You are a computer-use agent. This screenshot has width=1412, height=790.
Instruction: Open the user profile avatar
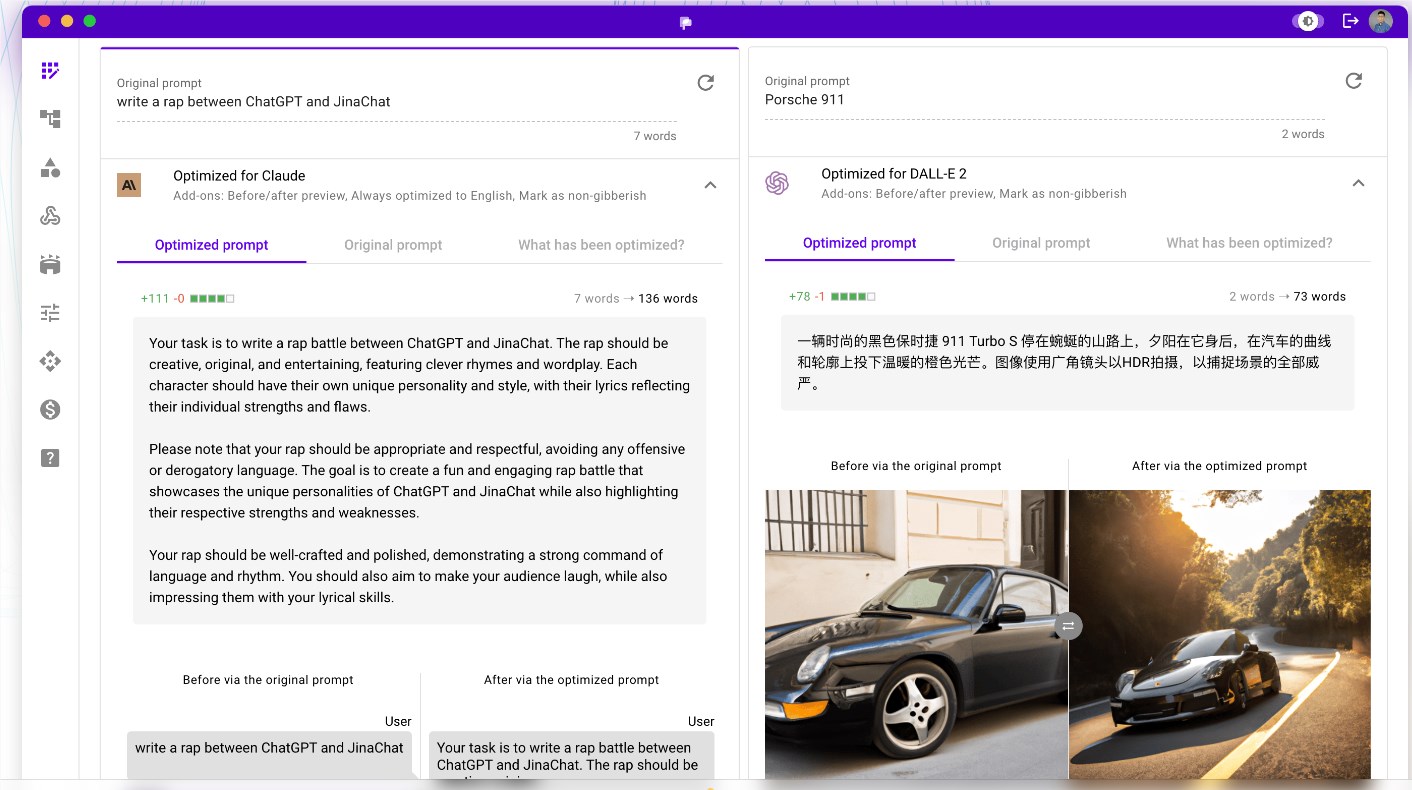[x=1381, y=21]
